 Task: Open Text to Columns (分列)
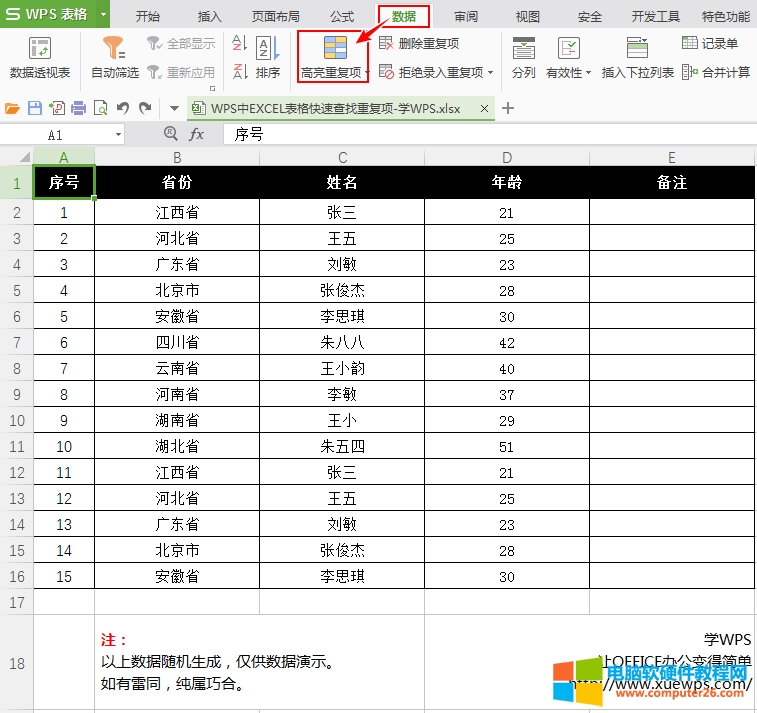click(x=524, y=58)
